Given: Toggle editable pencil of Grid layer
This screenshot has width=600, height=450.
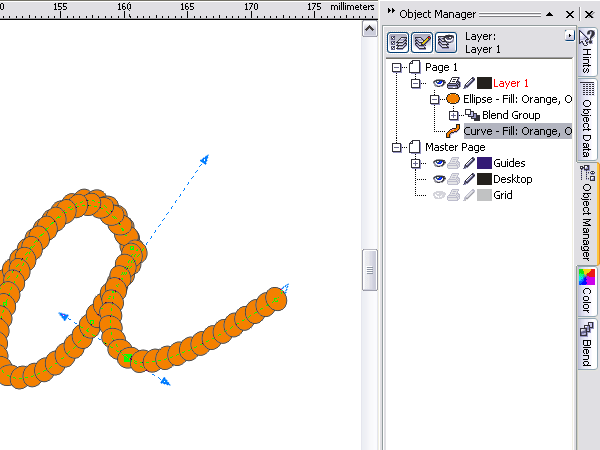Looking at the screenshot, I should (x=469, y=195).
